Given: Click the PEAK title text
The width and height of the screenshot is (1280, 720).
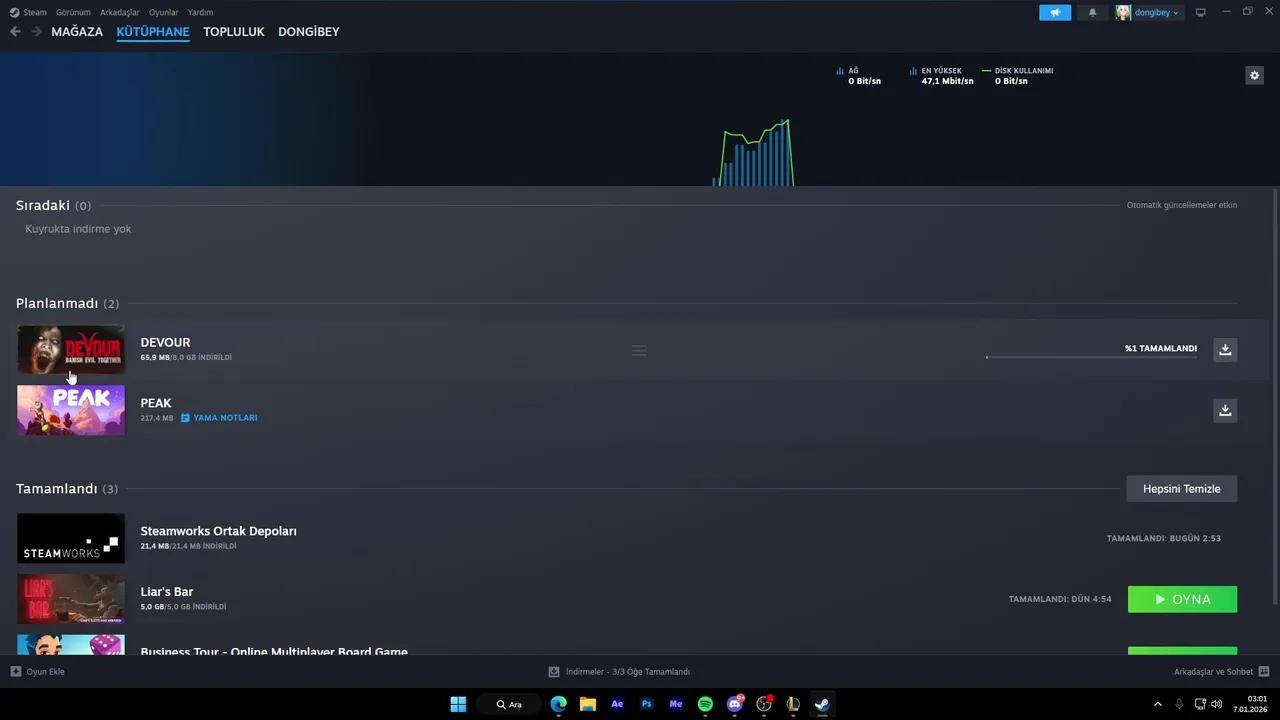Looking at the screenshot, I should 156,403.
